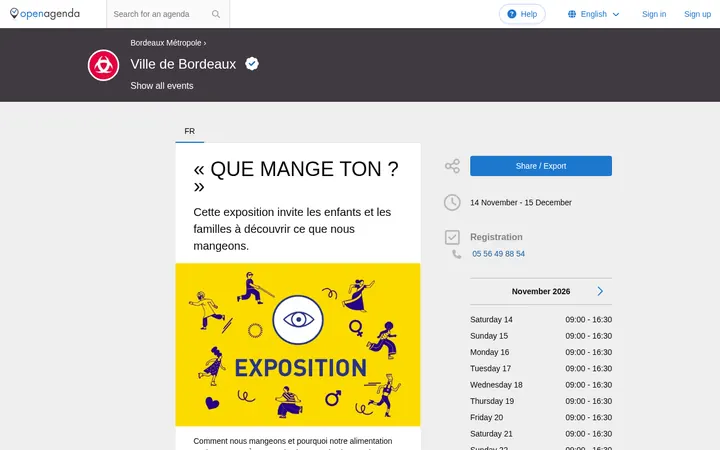Click the verified badge beside Ville de Bordeaux
Image resolution: width=720 pixels, height=450 pixels.
[x=252, y=63]
